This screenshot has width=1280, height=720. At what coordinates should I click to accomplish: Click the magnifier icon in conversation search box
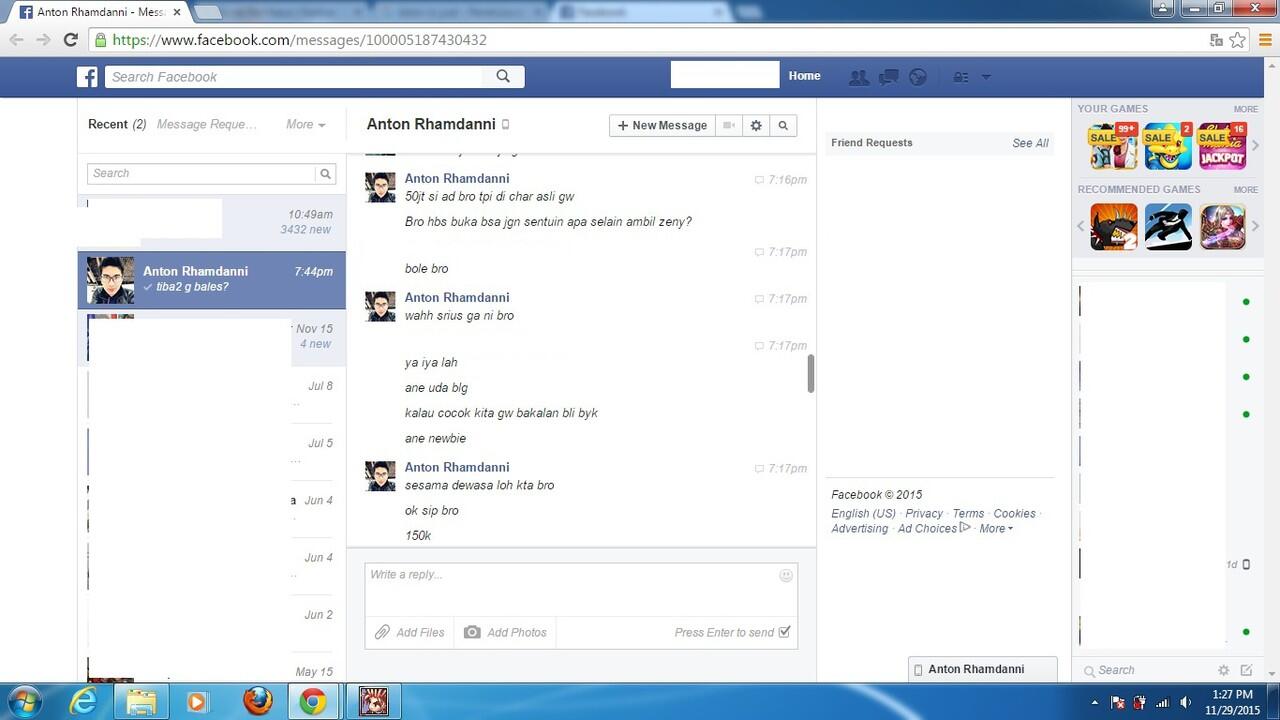[x=325, y=173]
